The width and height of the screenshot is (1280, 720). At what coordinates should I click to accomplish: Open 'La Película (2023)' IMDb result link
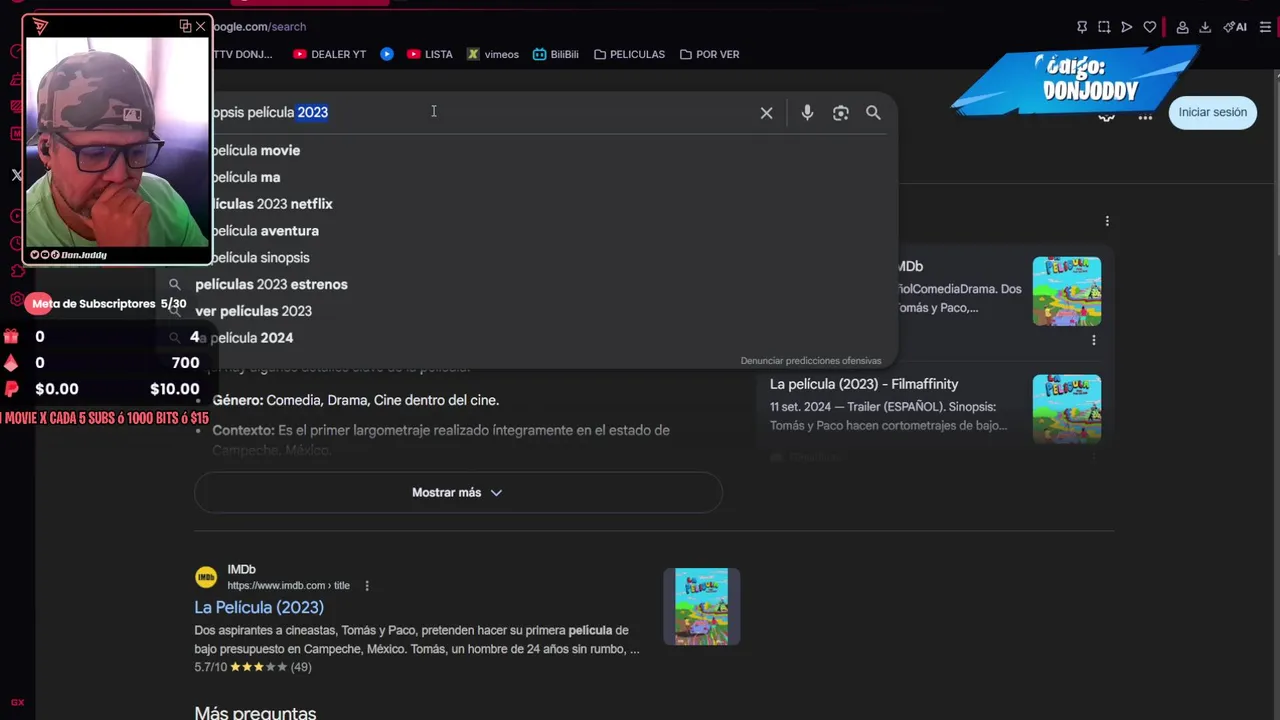259,607
